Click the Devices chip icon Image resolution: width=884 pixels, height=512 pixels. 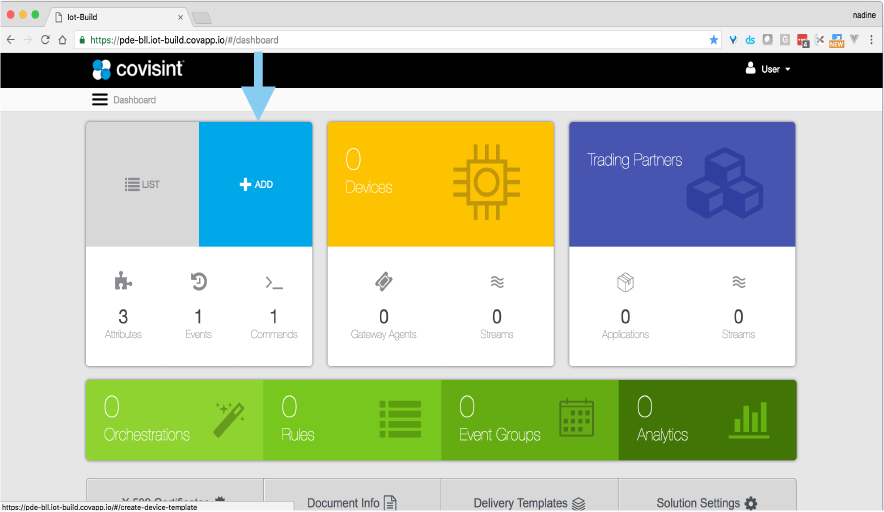(x=486, y=182)
